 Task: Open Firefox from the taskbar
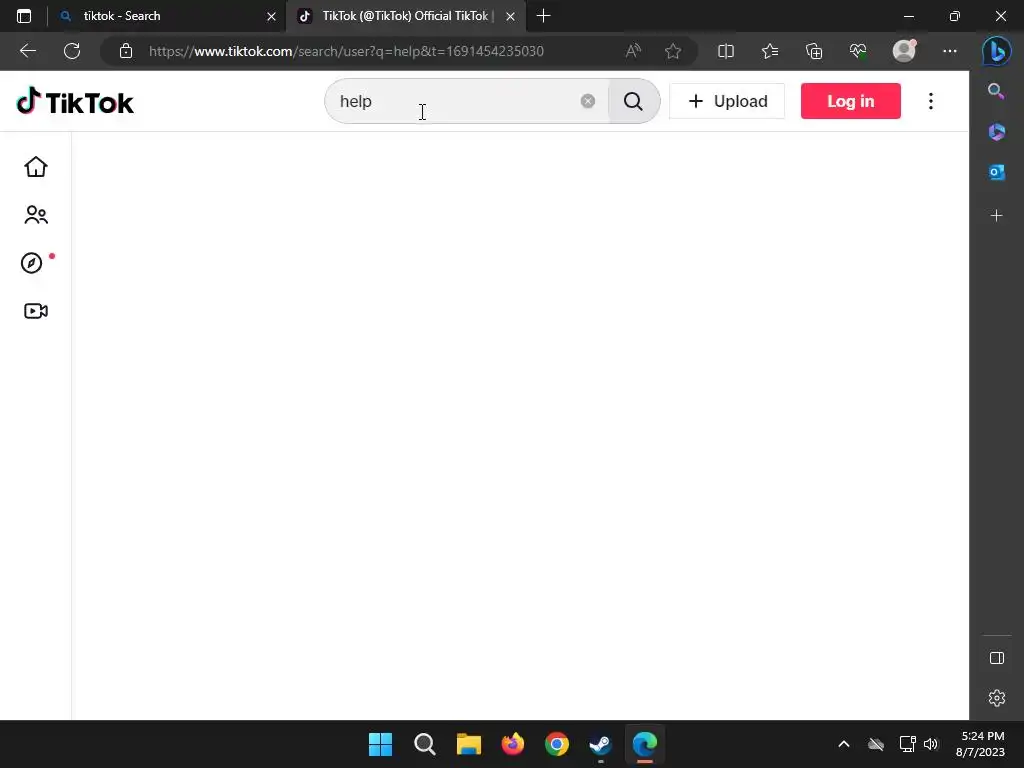[x=513, y=744]
